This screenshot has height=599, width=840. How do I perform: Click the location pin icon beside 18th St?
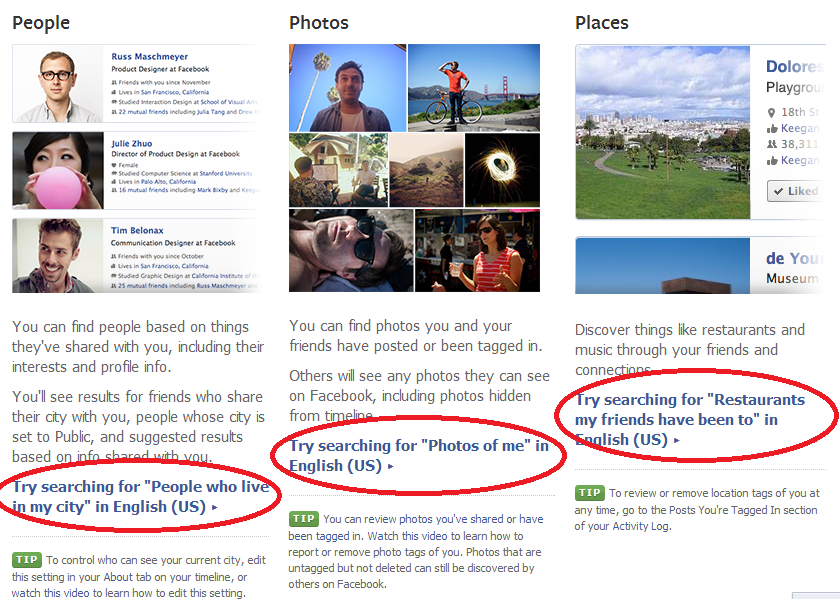pos(771,113)
